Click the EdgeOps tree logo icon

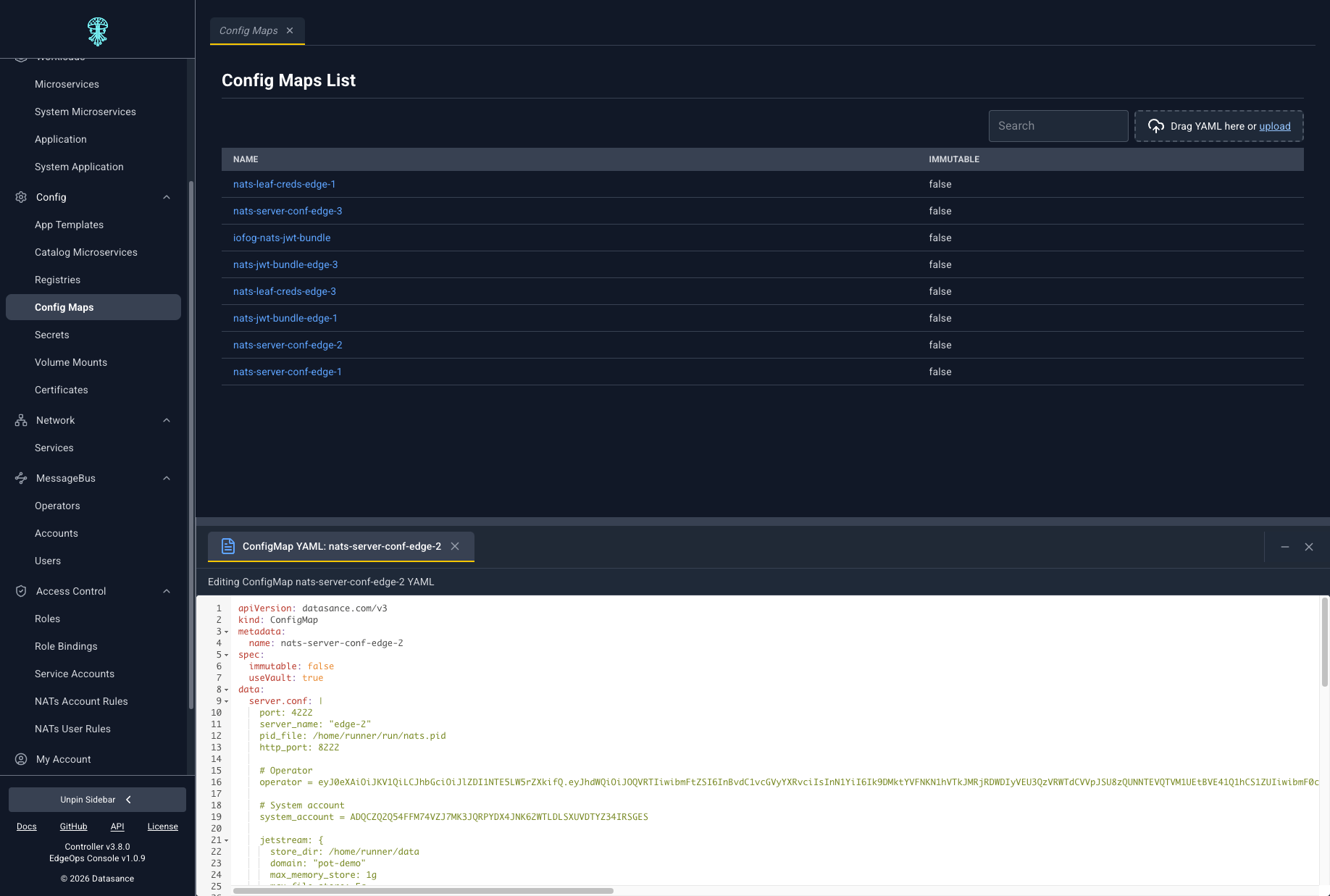click(98, 31)
